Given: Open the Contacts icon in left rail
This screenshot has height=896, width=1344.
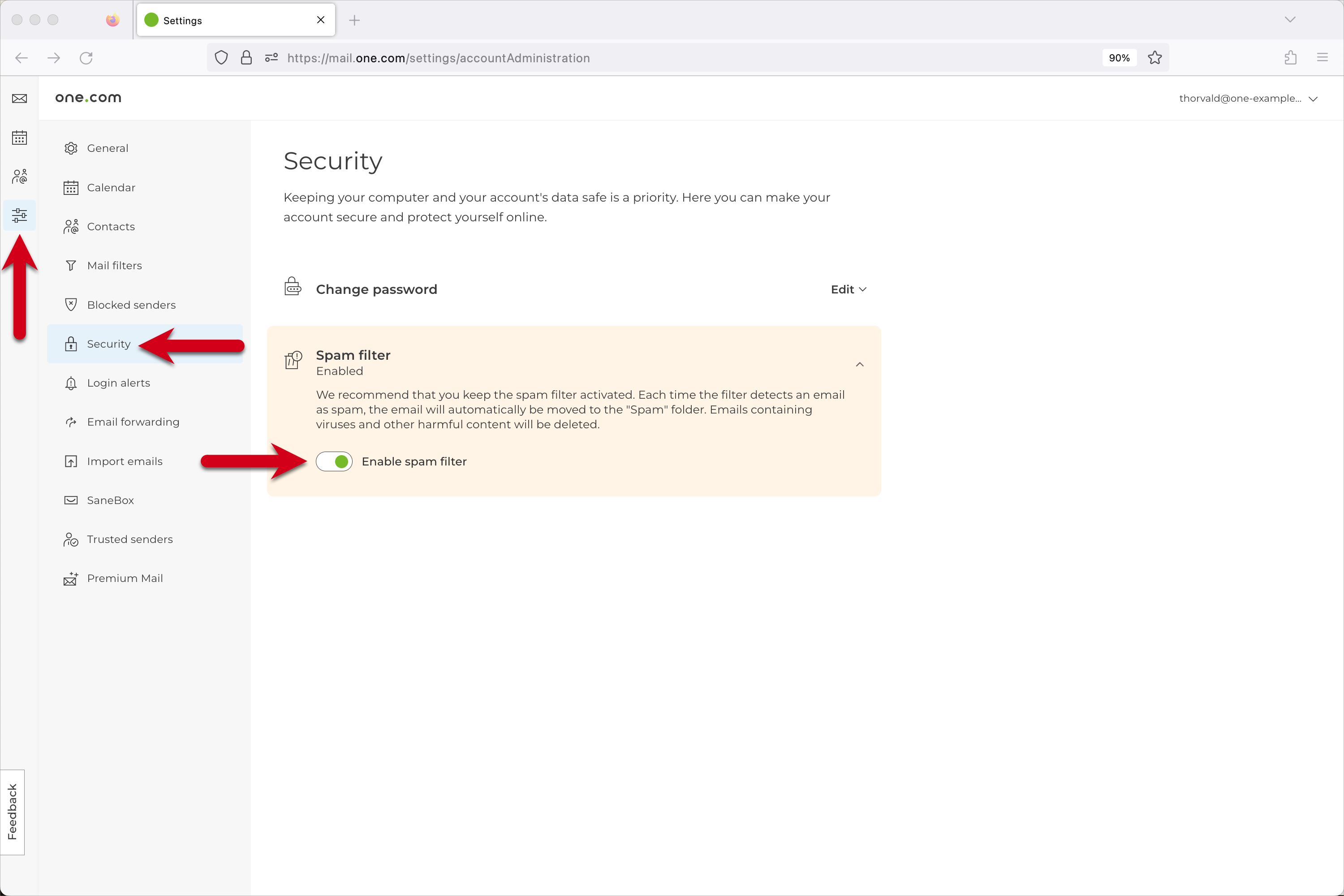Looking at the screenshot, I should (19, 177).
